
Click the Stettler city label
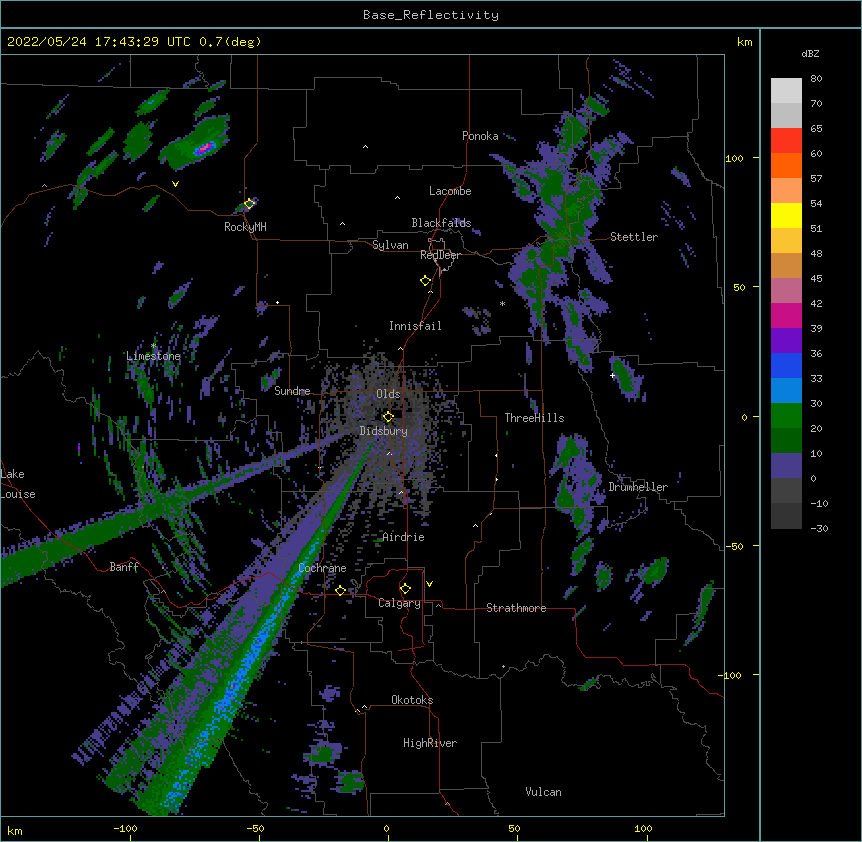pyautogui.click(x=634, y=237)
